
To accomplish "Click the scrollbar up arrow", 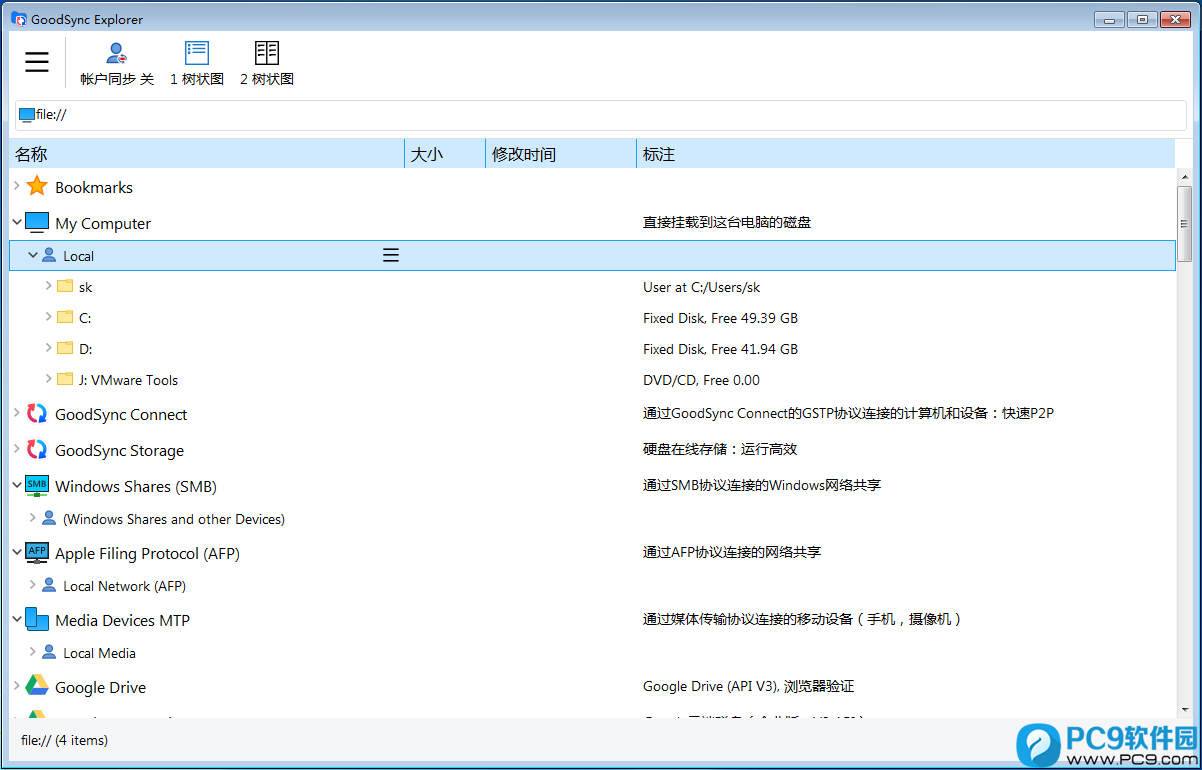I will [x=1184, y=176].
